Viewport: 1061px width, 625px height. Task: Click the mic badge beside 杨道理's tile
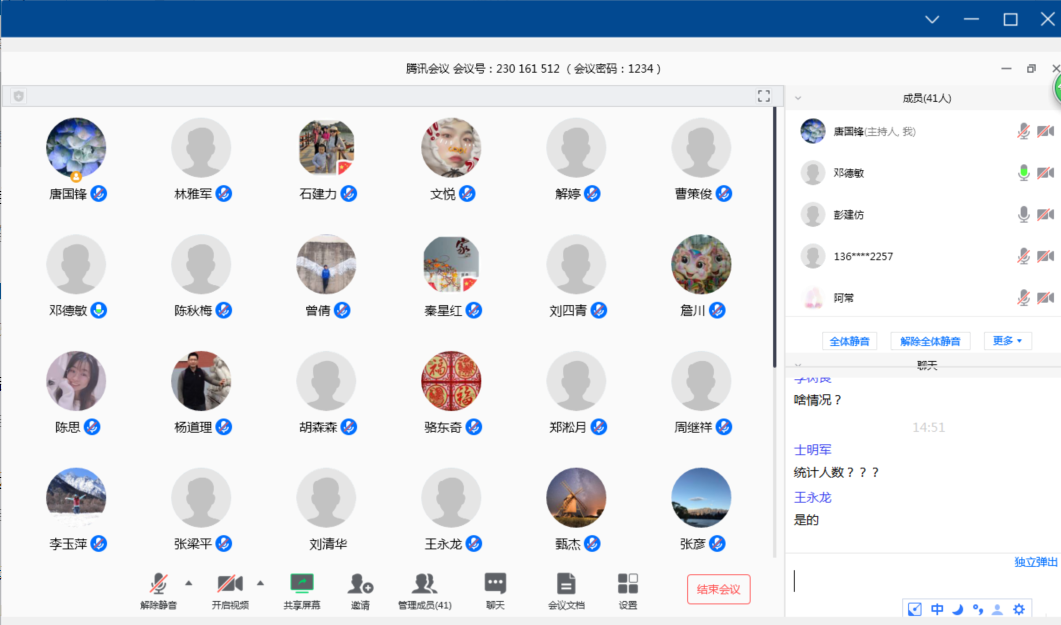[x=224, y=427]
